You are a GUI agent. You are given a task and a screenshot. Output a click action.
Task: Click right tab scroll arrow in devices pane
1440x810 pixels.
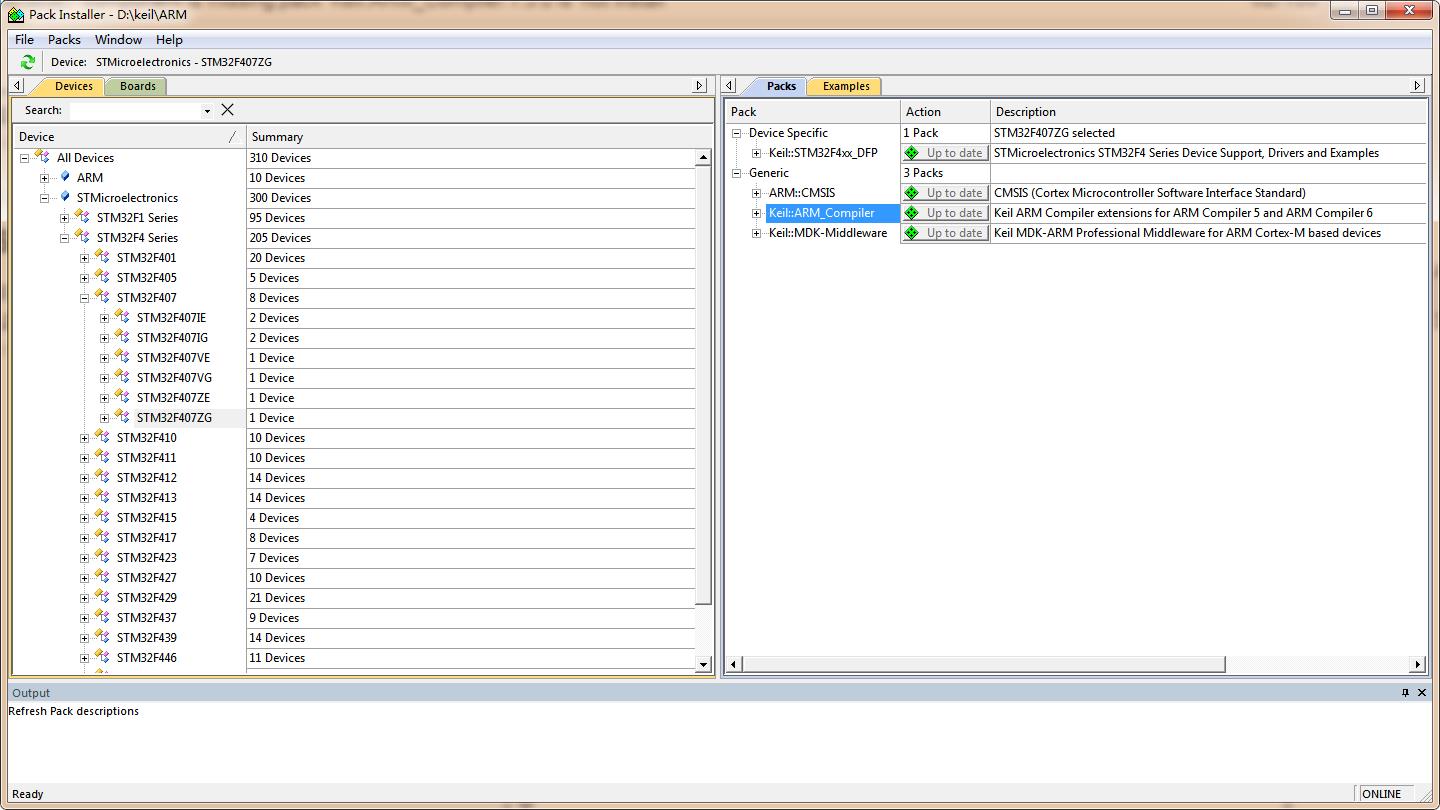tap(700, 86)
